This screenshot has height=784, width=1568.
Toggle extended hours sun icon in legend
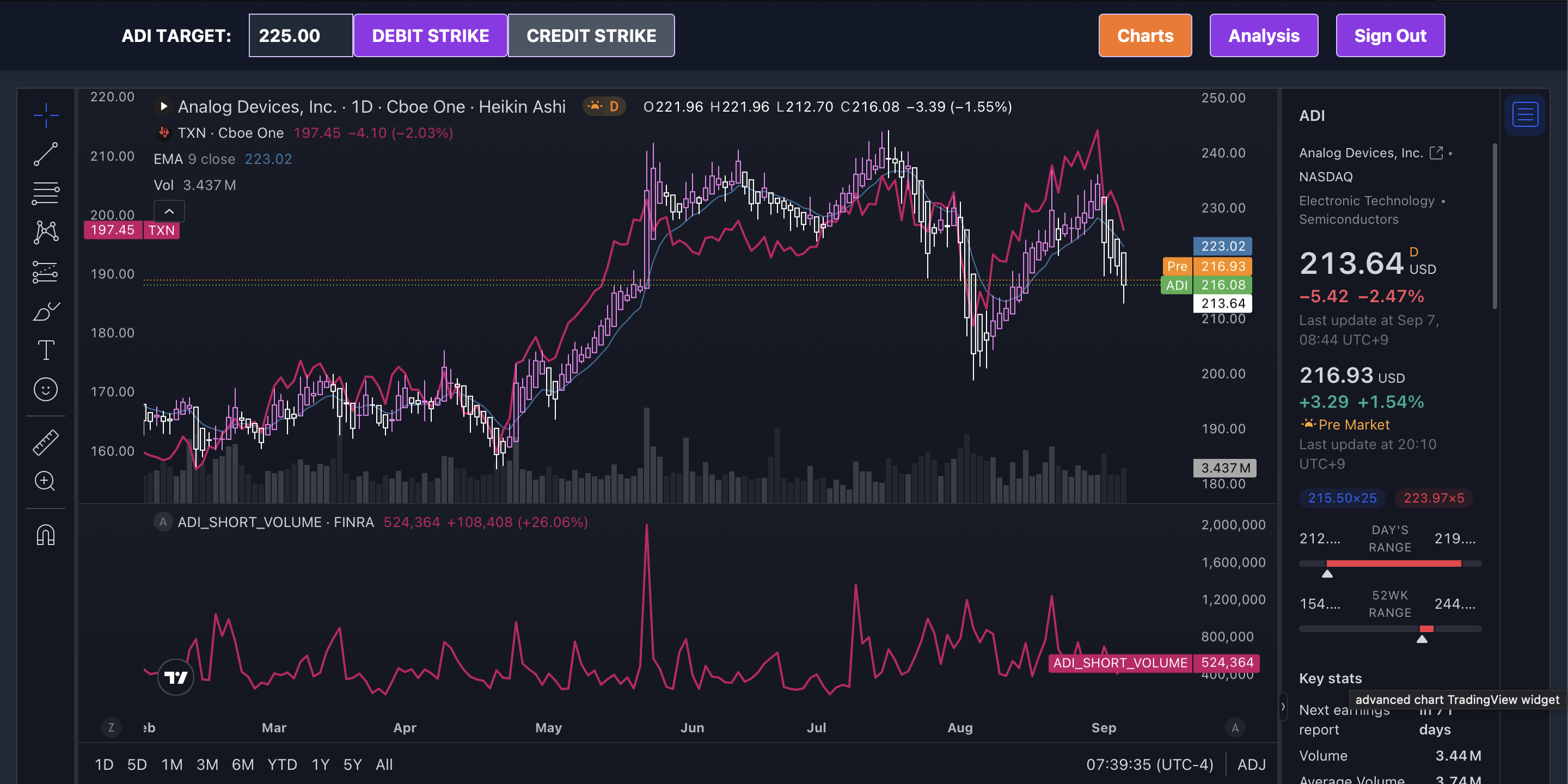pyautogui.click(x=594, y=106)
